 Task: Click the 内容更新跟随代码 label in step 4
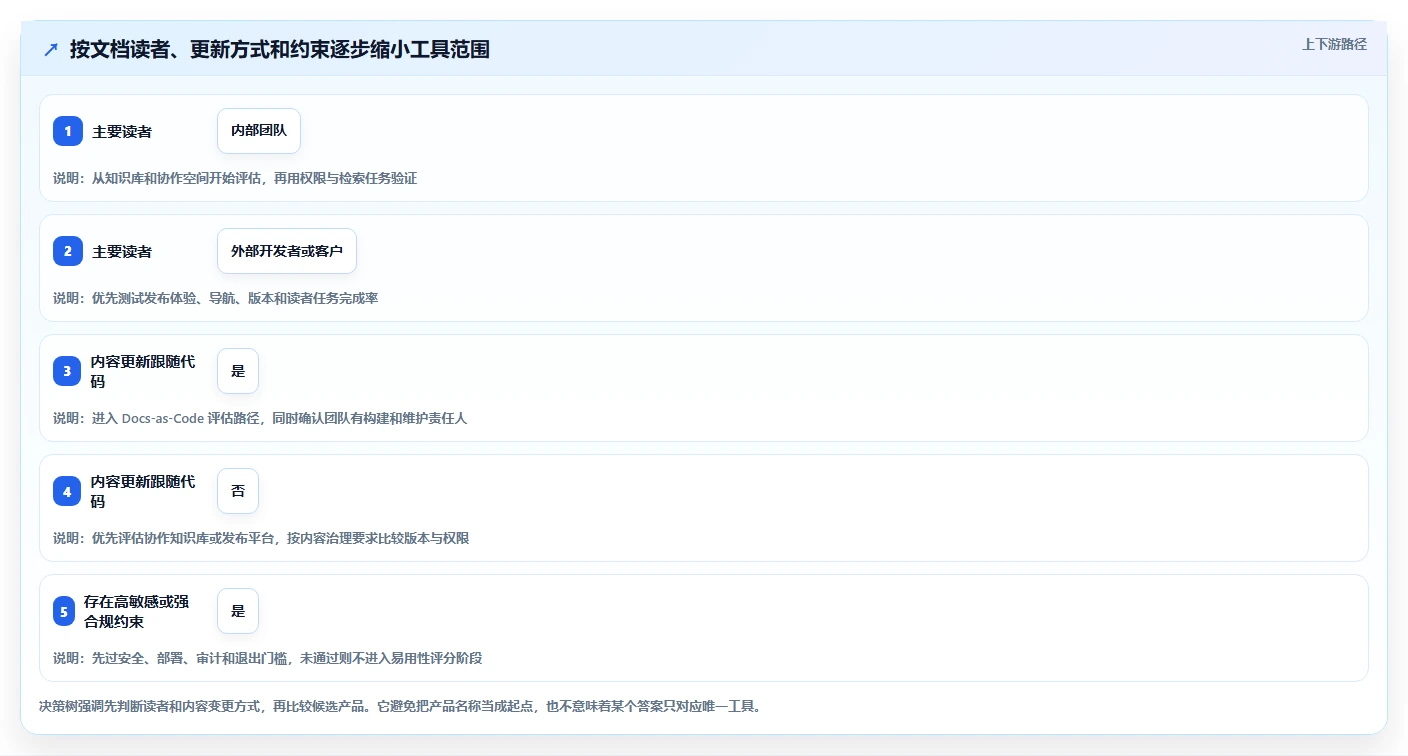click(143, 491)
